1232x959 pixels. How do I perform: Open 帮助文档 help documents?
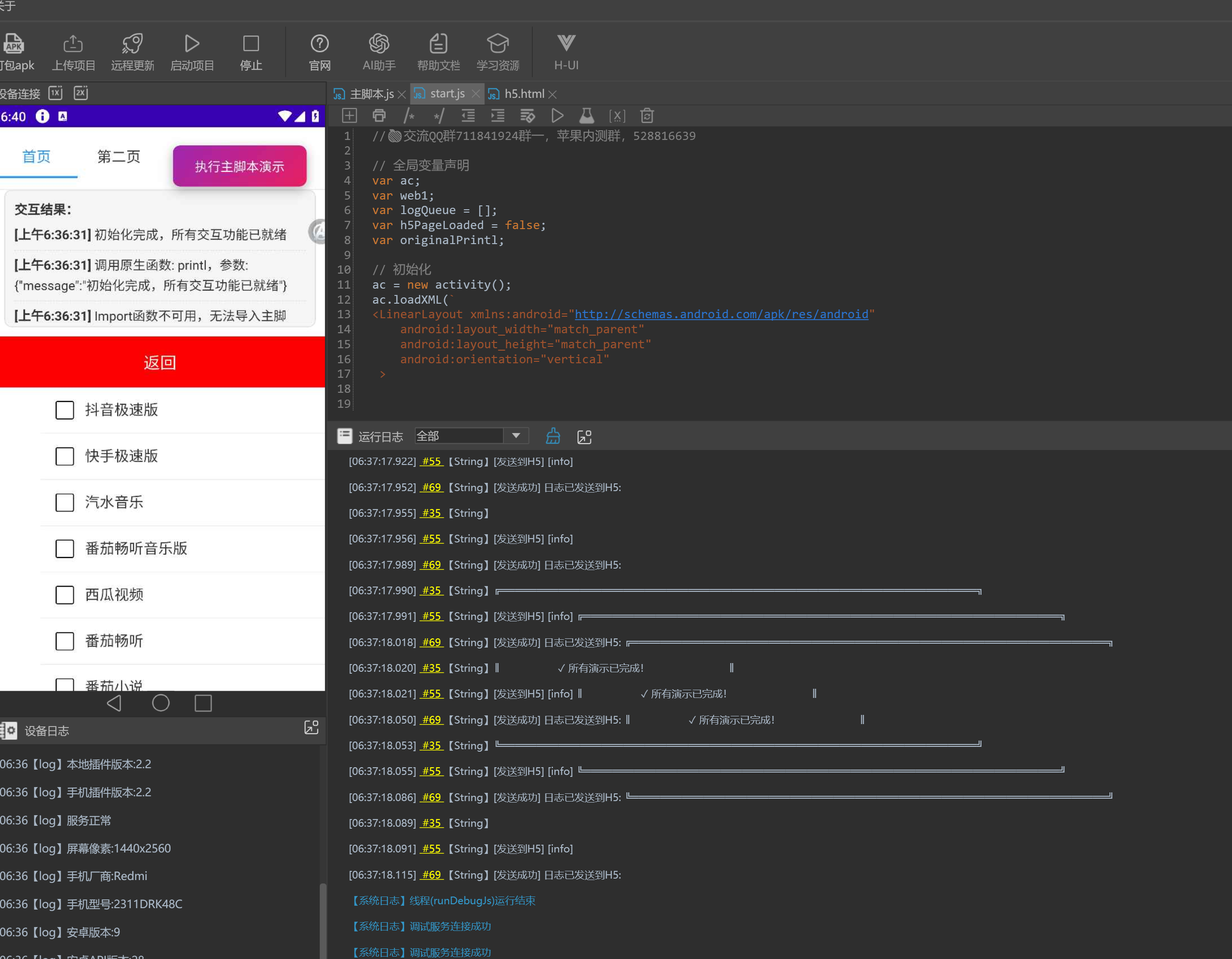click(x=438, y=44)
